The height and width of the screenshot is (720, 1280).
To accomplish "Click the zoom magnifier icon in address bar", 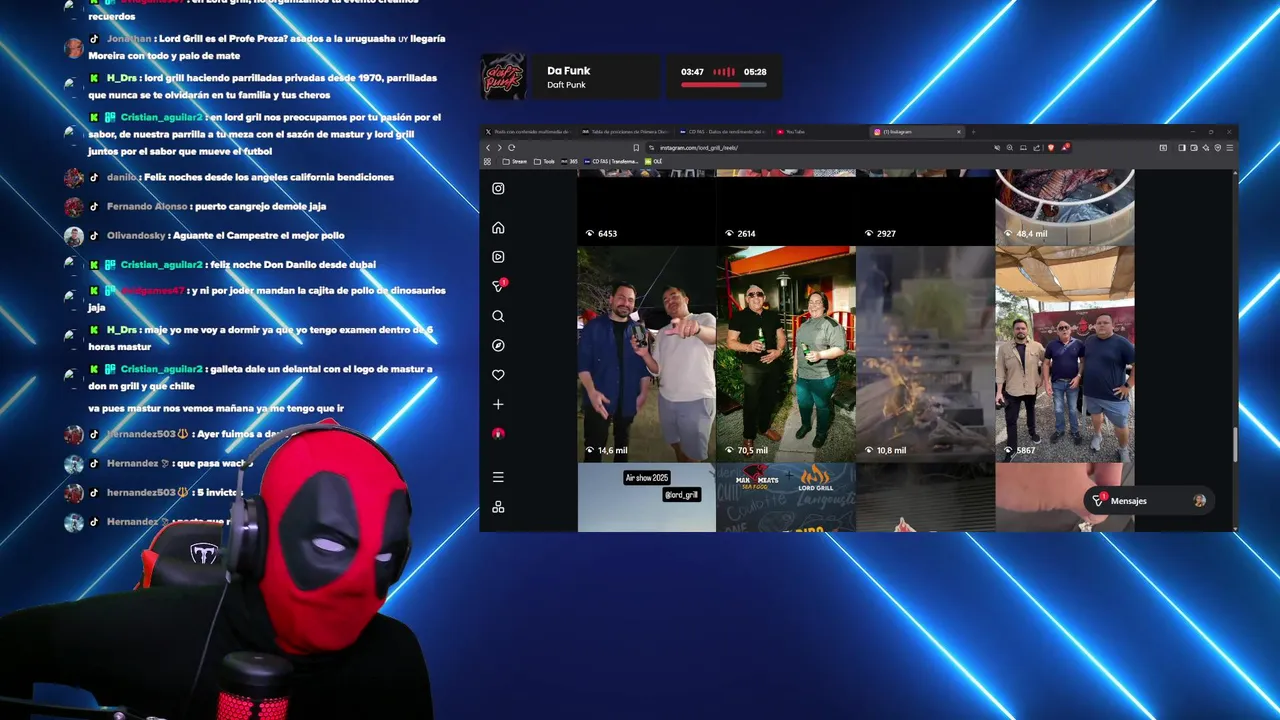I will pyautogui.click(x=1010, y=148).
